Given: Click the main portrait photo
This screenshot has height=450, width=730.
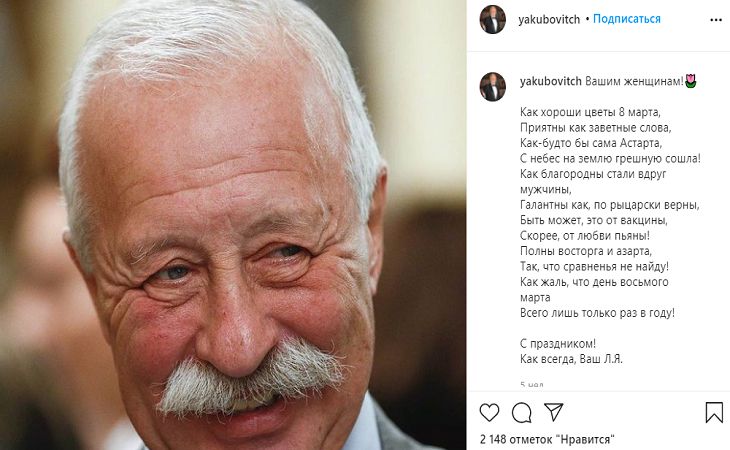Looking at the screenshot, I should [x=233, y=225].
